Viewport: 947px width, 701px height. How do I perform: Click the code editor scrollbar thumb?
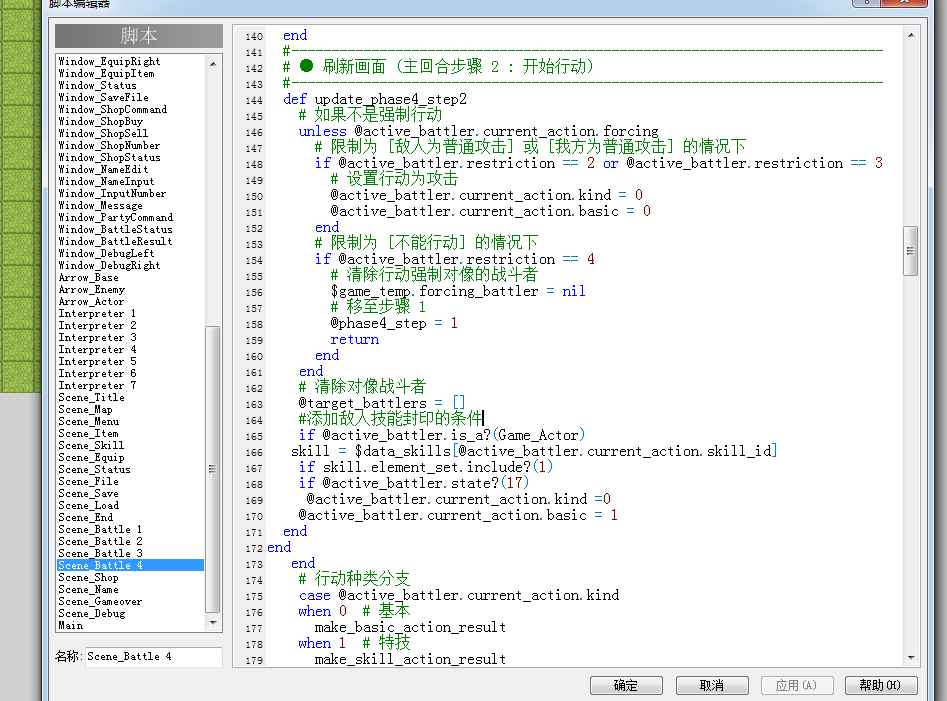click(x=911, y=251)
